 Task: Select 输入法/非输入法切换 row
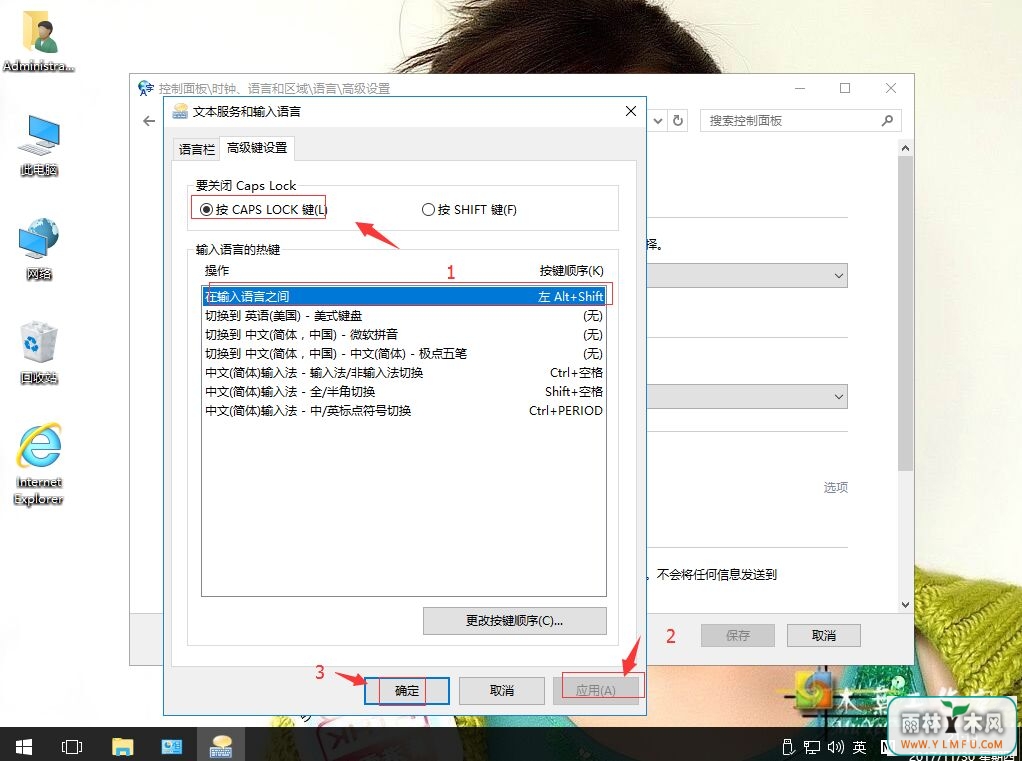click(x=404, y=373)
